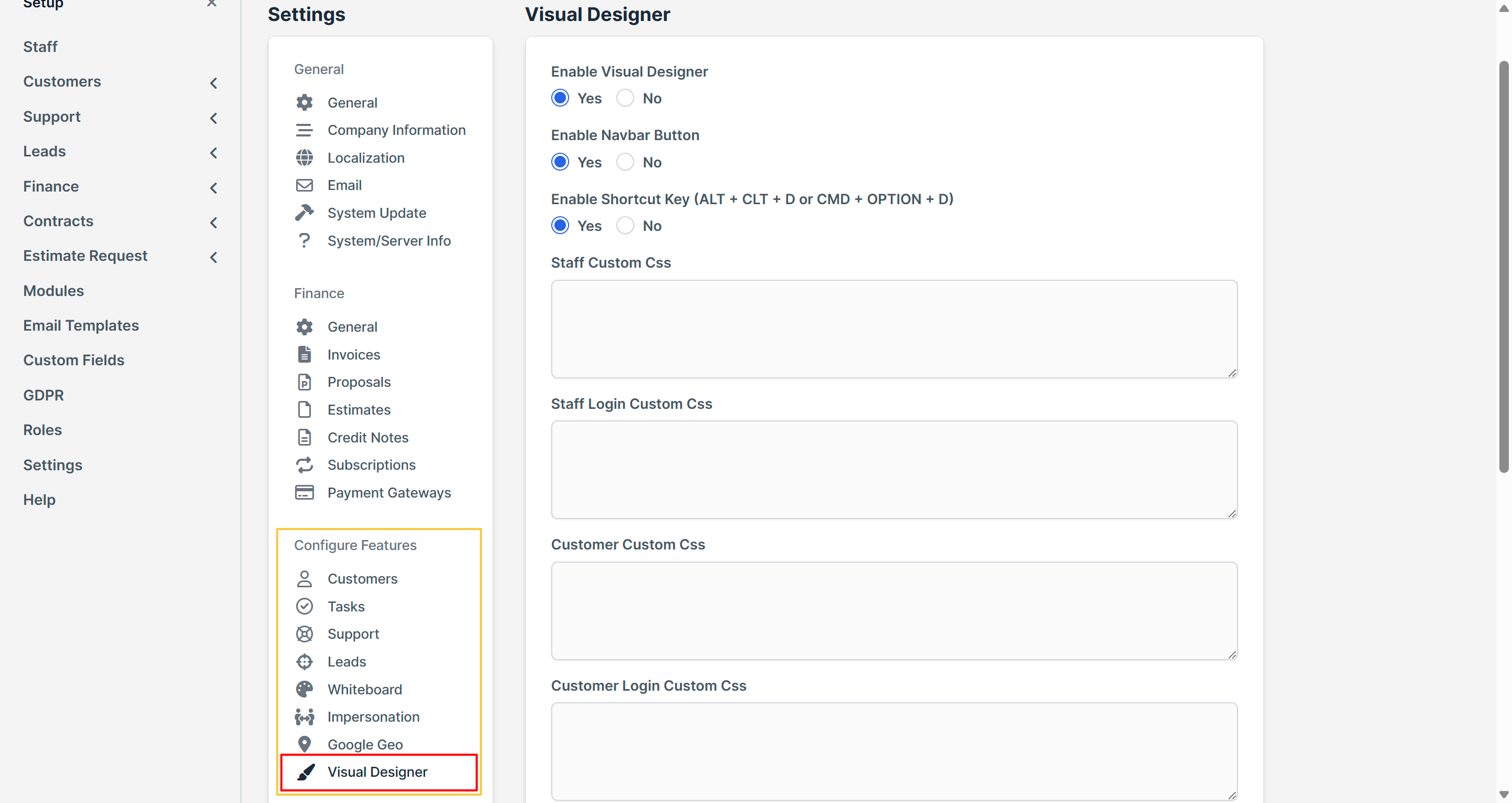Open Email Templates in the Setup menu
Screen dimensions: 1512x803
[81, 325]
